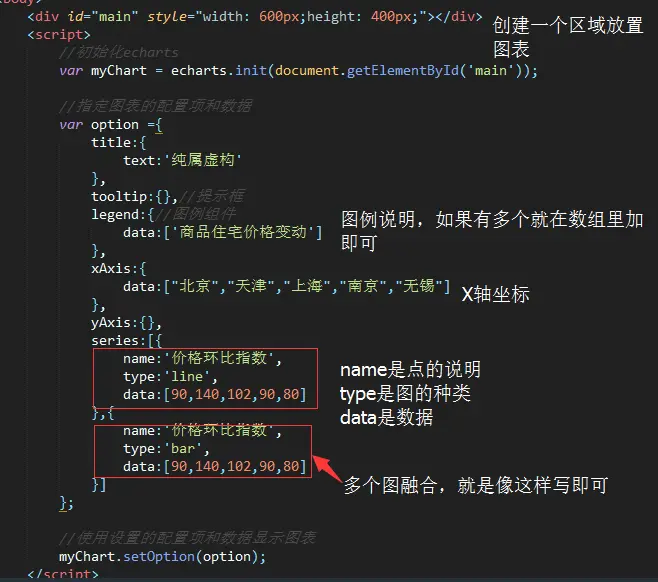This screenshot has height=582, width=658.
Task: Select the "天津" xAxis entry
Action: (251, 286)
